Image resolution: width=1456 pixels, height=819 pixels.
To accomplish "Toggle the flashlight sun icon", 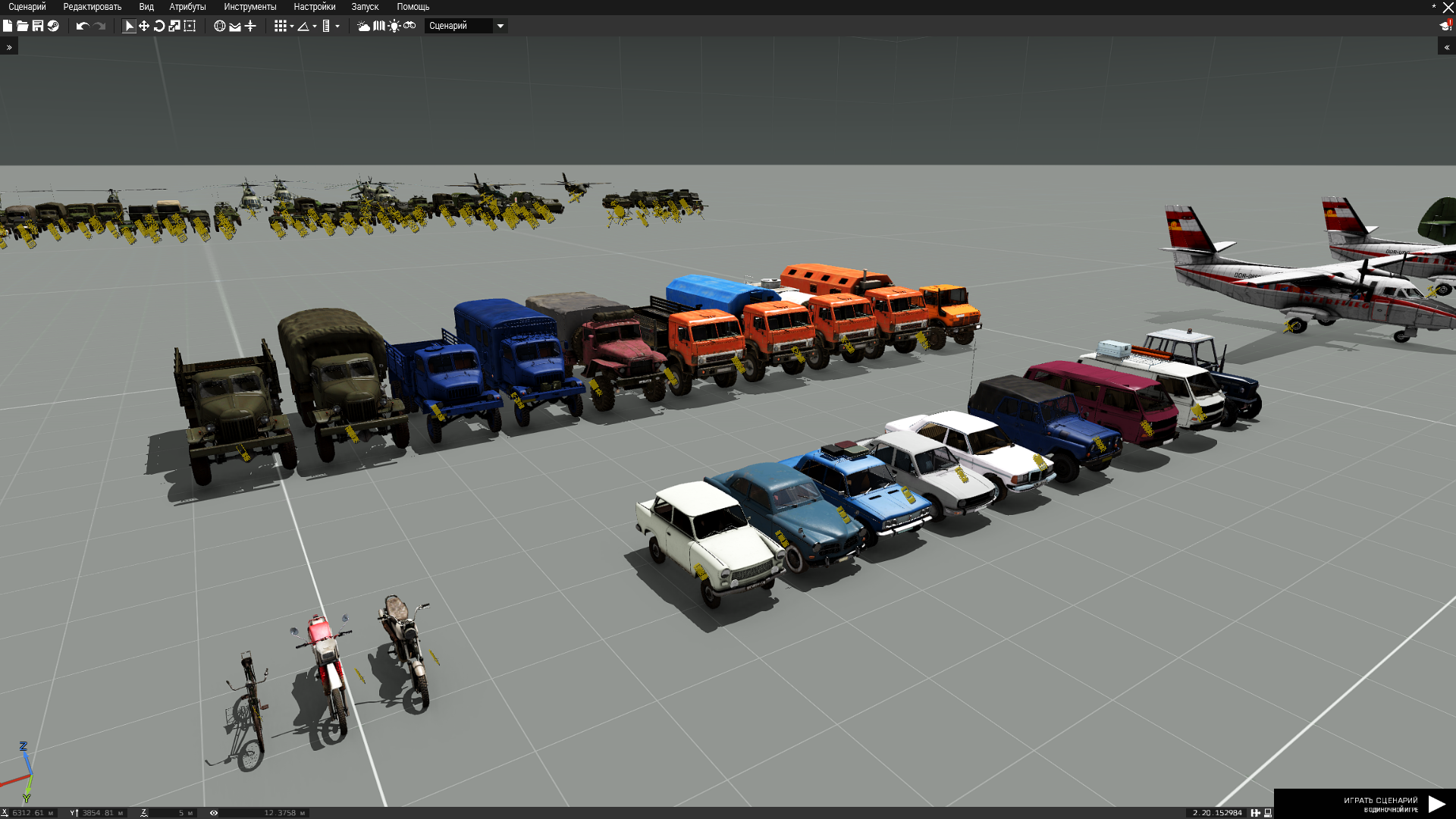I will tap(394, 26).
